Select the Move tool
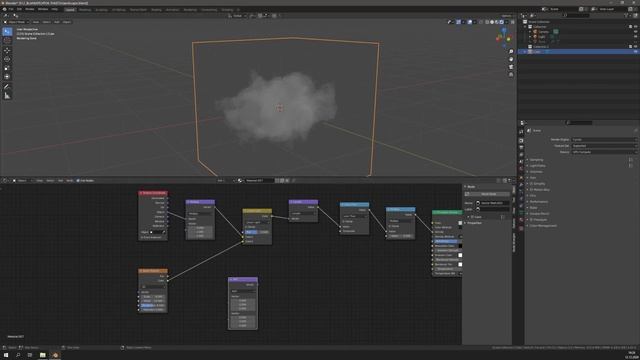640x360 pixels. (x=7, y=51)
